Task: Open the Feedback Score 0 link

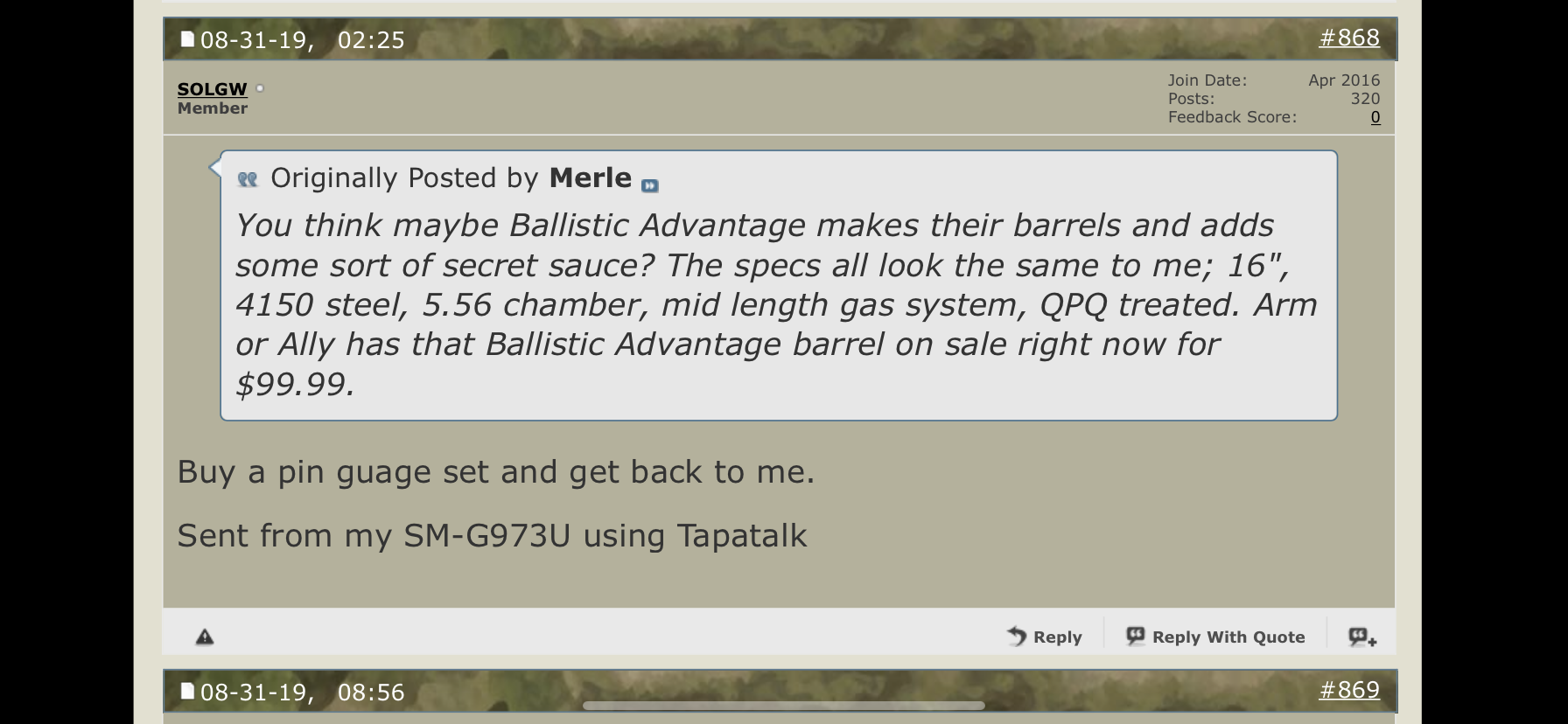Action: tap(1375, 117)
